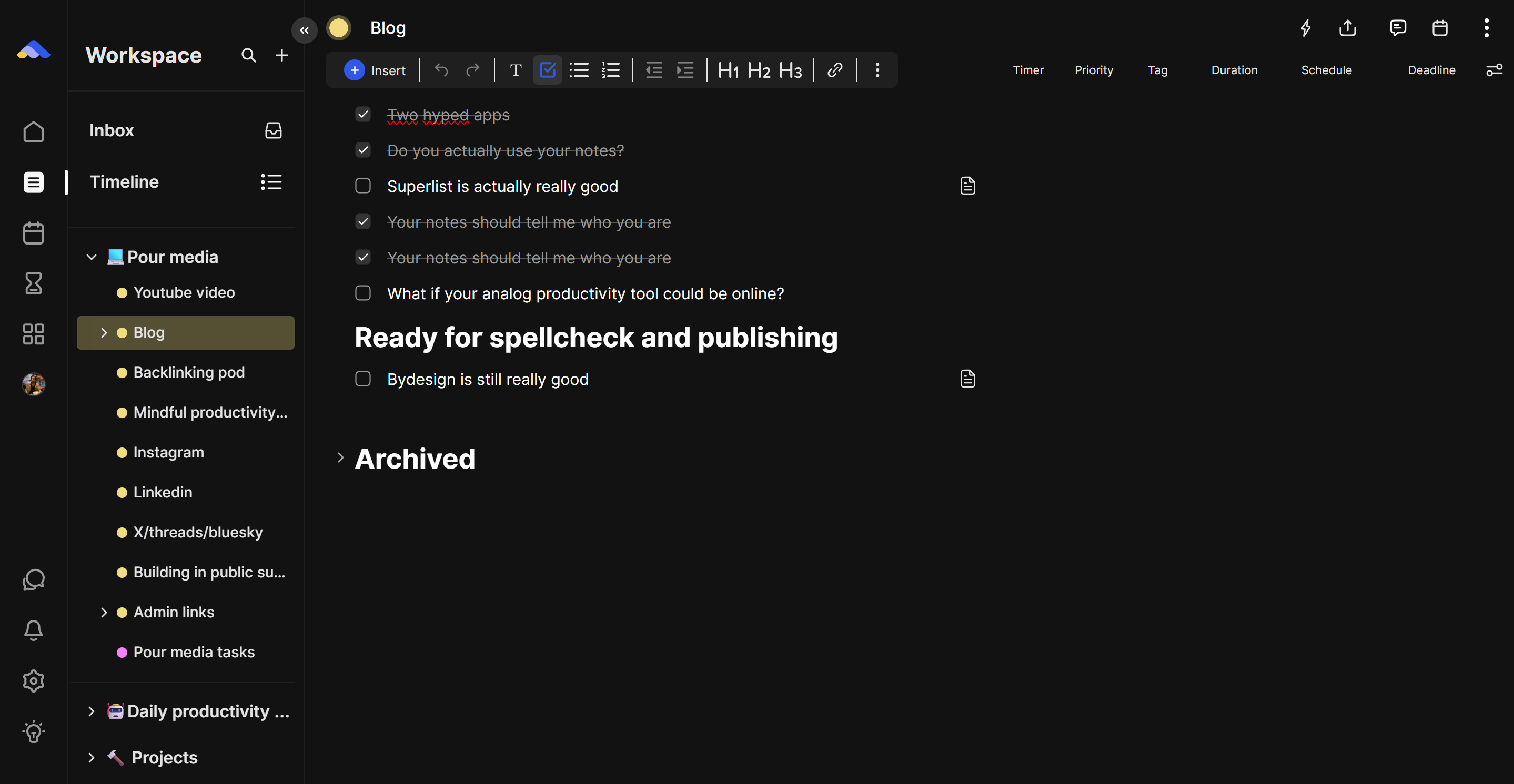Click the Deadline column header

1431,70
